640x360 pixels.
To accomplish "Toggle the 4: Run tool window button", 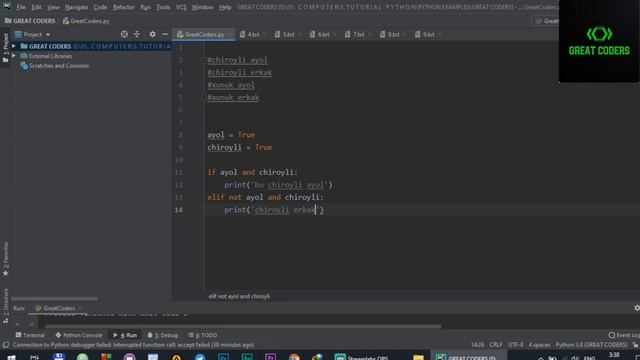I will 125,335.
